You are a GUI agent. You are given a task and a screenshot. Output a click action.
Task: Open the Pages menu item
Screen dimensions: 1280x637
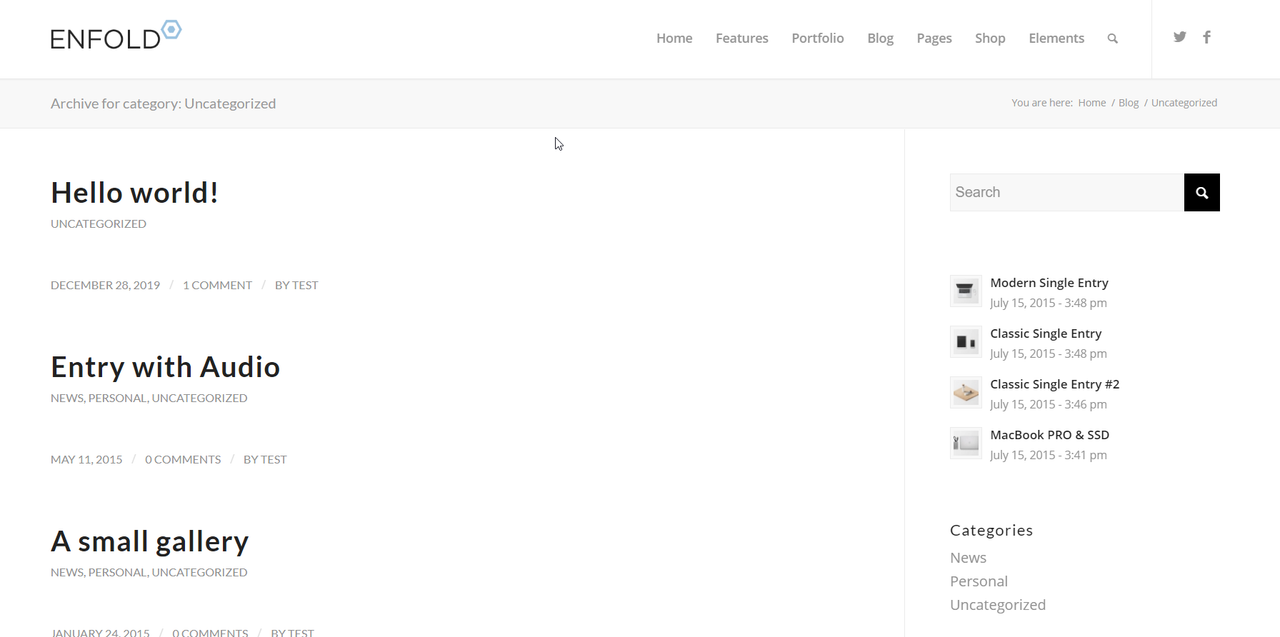[x=934, y=38]
